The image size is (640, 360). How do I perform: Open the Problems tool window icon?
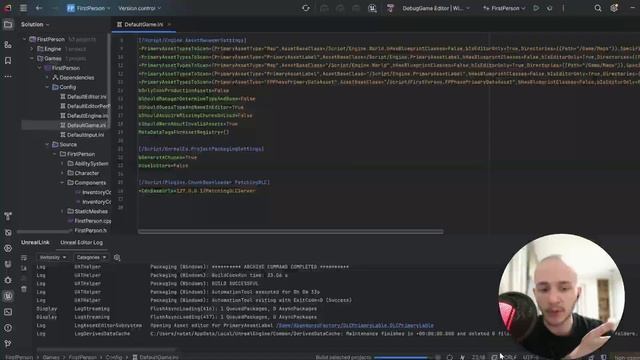point(8,328)
